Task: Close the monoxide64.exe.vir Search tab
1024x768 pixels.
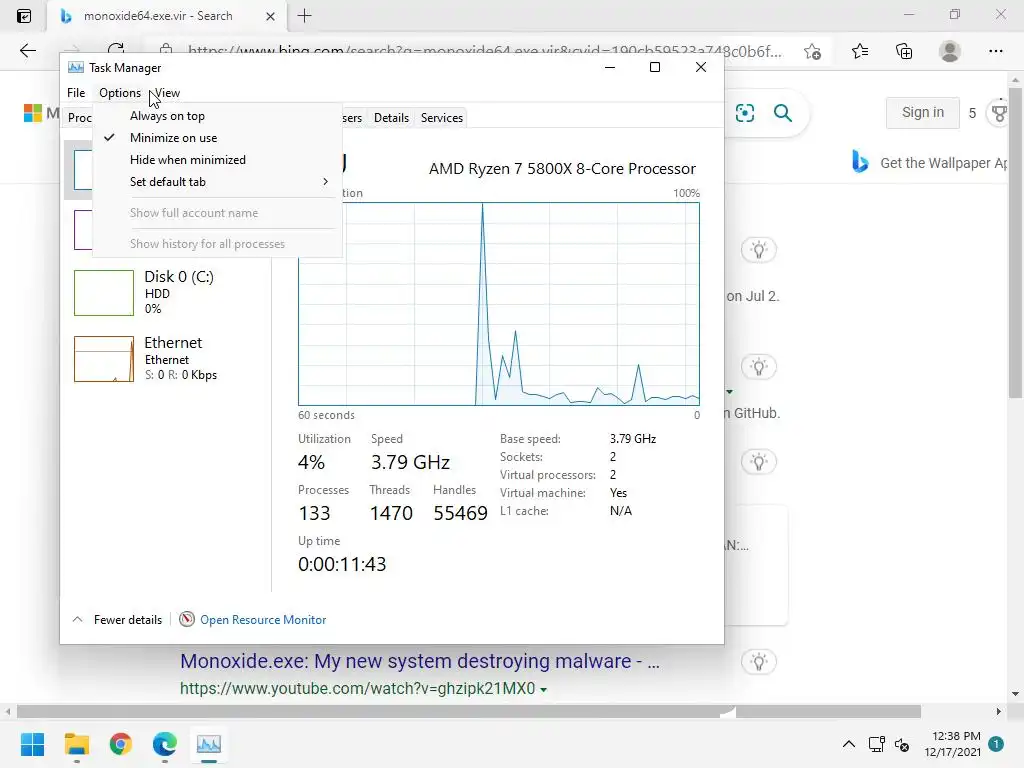Action: click(x=270, y=16)
